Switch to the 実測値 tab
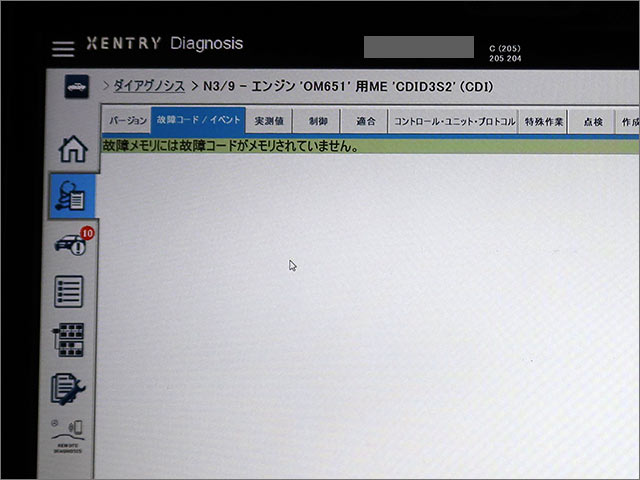The height and width of the screenshot is (480, 640). click(269, 121)
